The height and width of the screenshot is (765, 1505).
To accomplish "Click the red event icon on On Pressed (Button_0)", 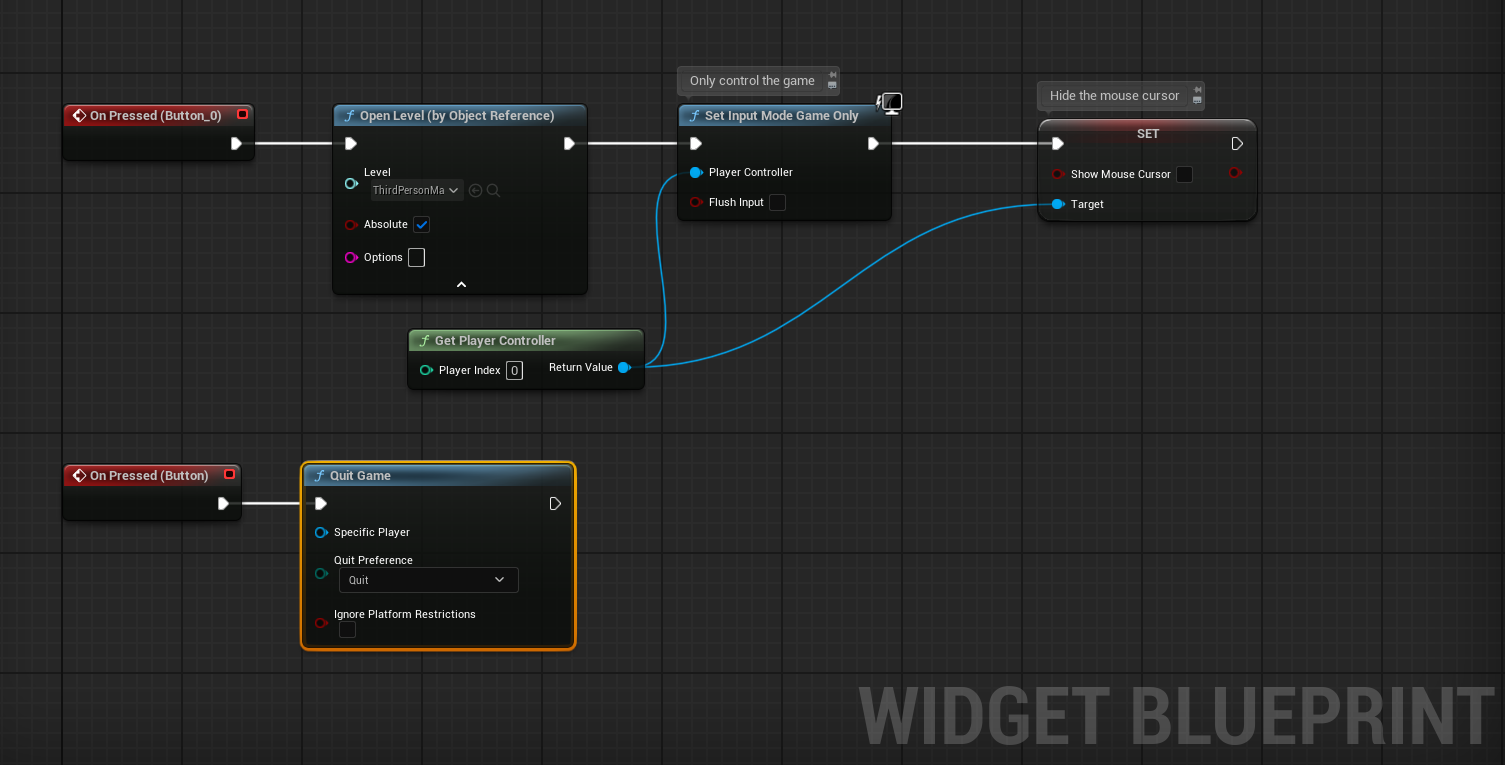I will coord(241,114).
